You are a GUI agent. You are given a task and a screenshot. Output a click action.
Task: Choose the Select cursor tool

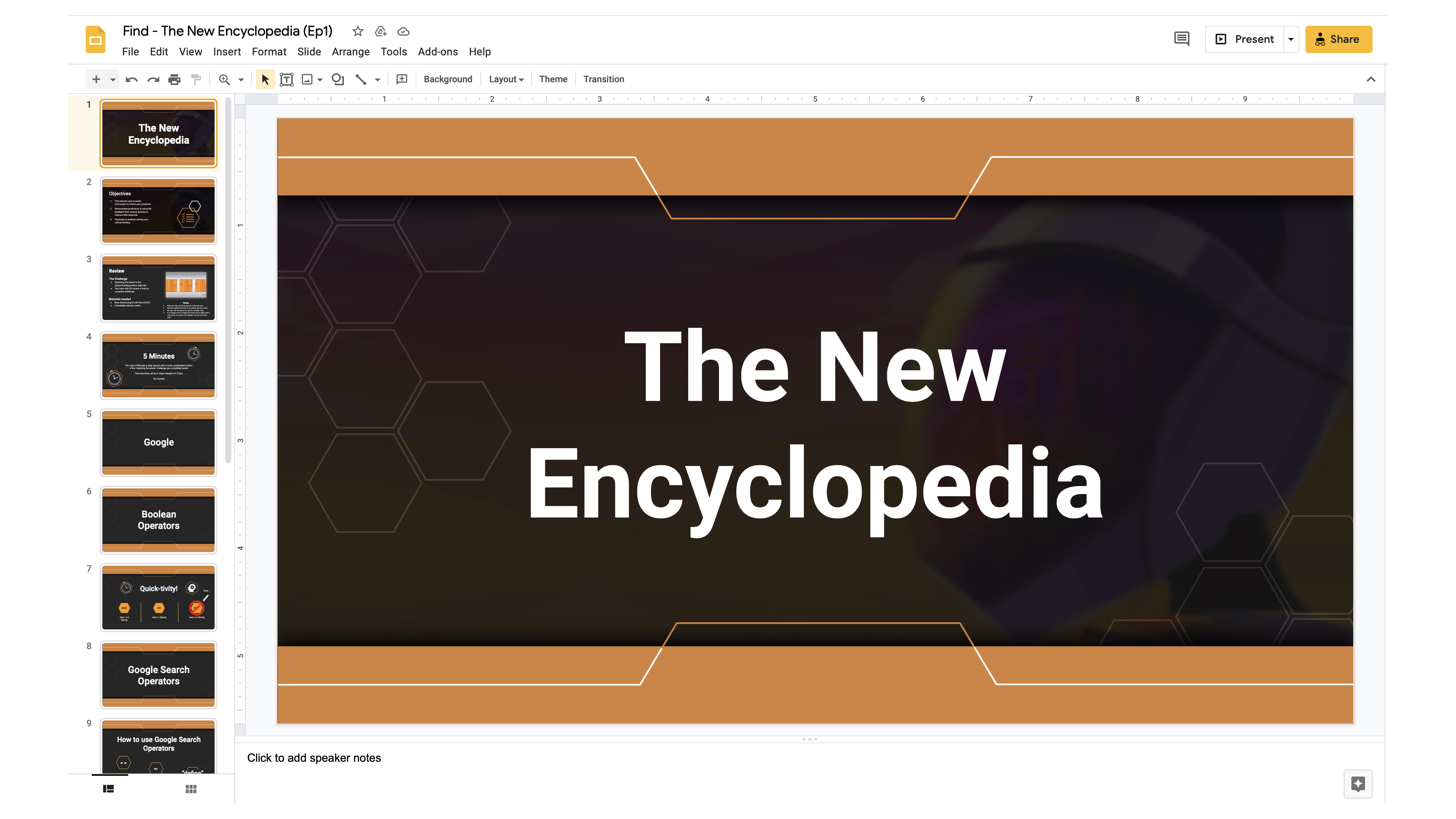265,79
